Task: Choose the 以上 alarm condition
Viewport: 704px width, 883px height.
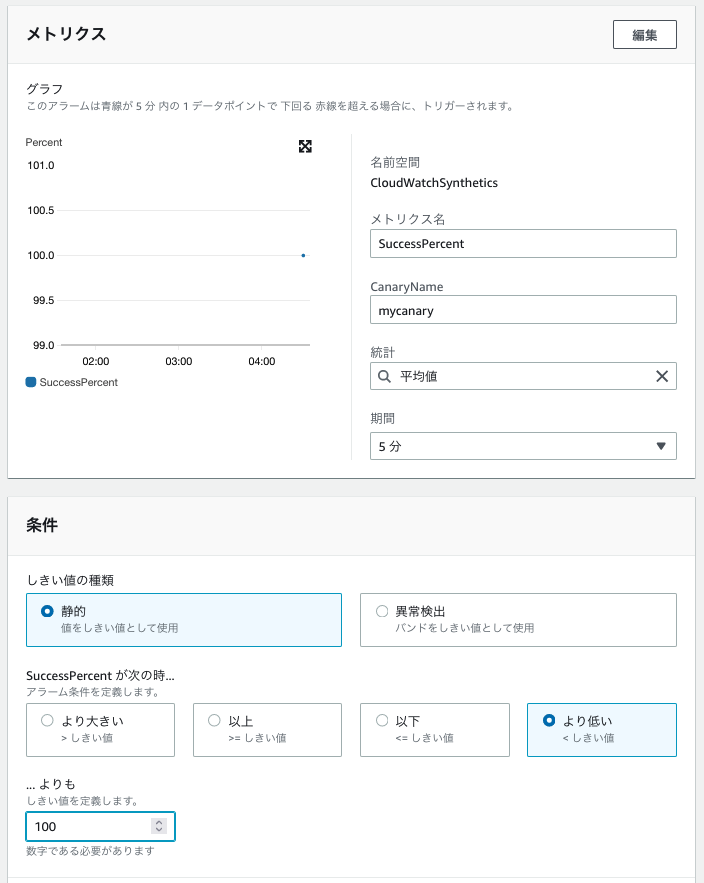Action: (214, 720)
